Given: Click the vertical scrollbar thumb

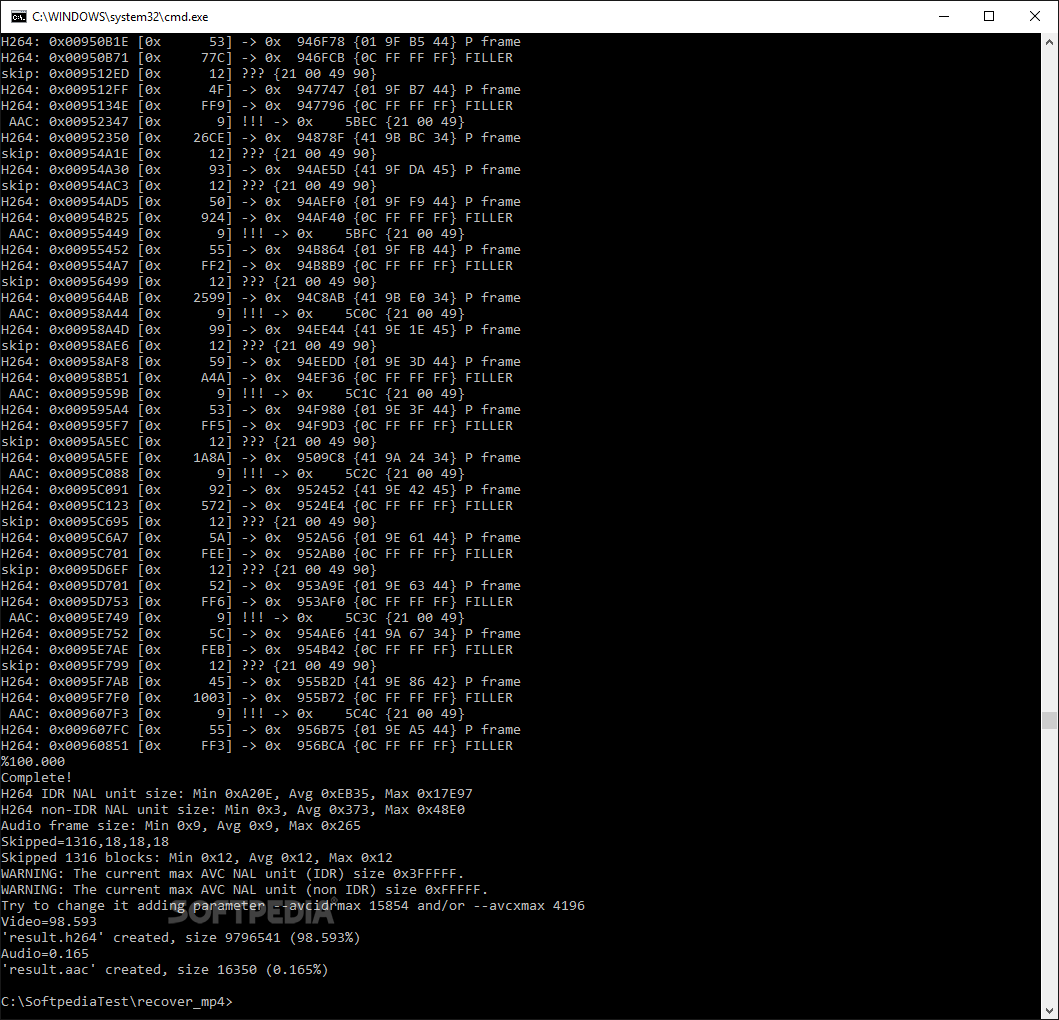Looking at the screenshot, I should click(x=1050, y=720).
